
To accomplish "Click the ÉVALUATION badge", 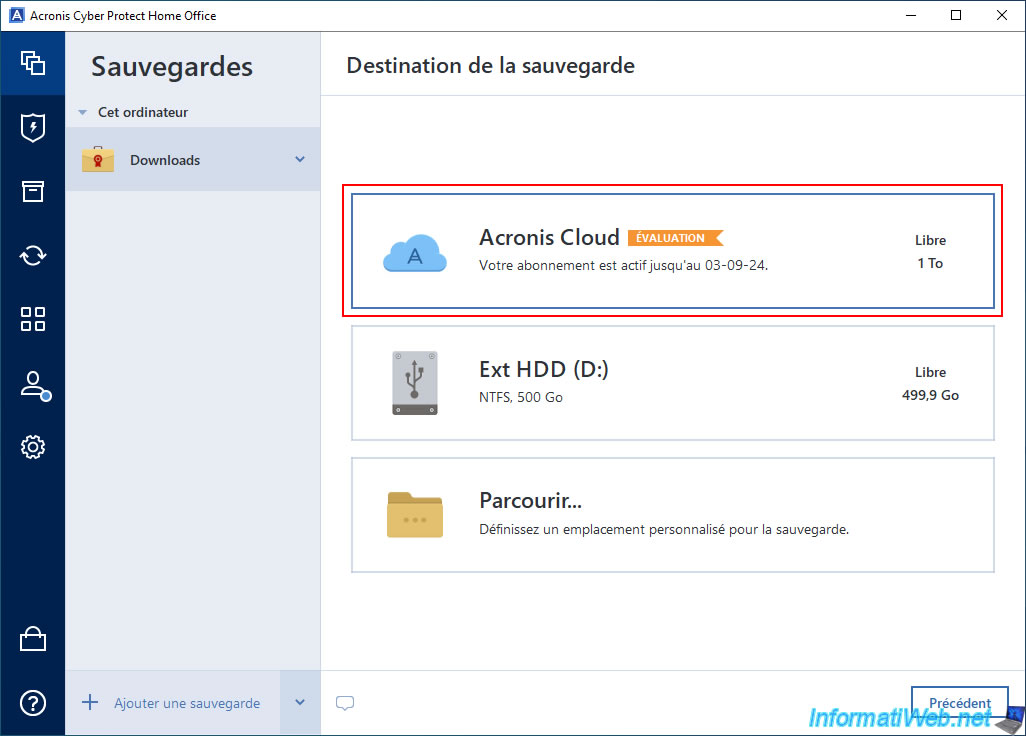I will click(675, 238).
